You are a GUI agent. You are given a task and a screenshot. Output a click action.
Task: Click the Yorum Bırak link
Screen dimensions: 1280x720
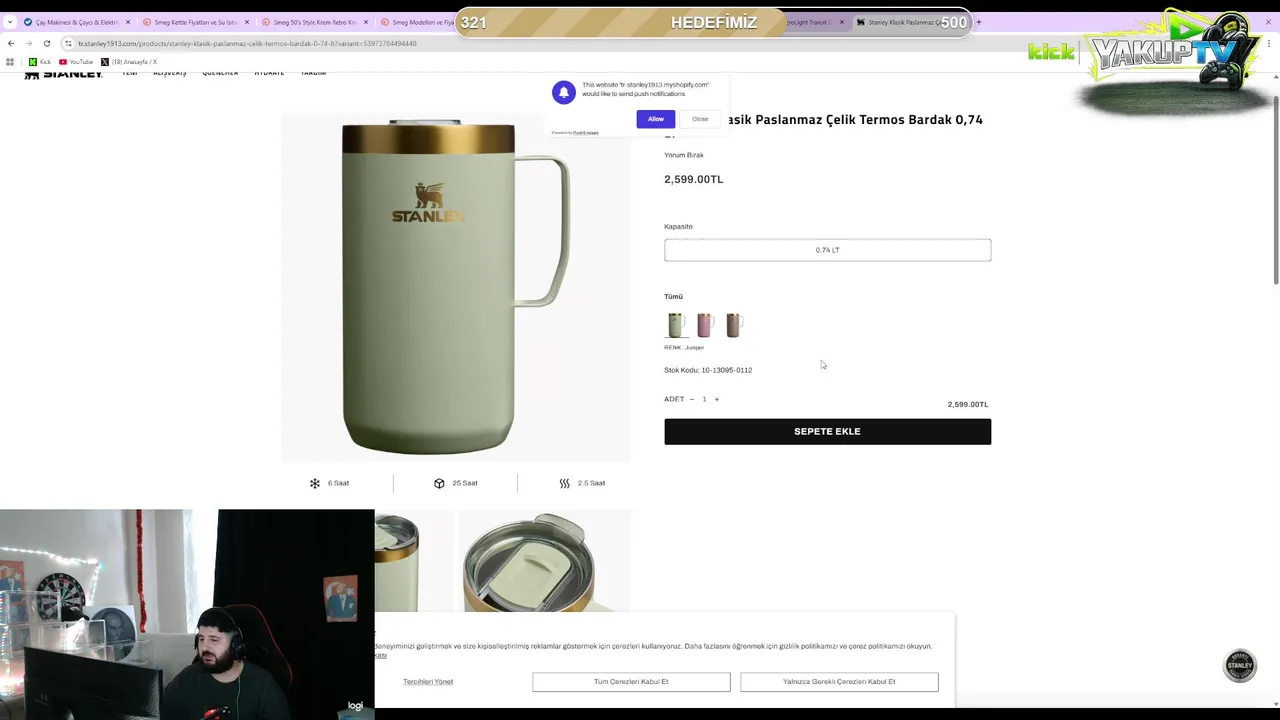click(684, 155)
